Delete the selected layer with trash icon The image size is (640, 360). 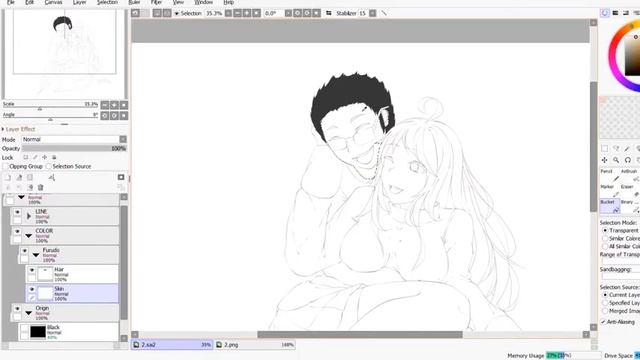(x=40, y=187)
